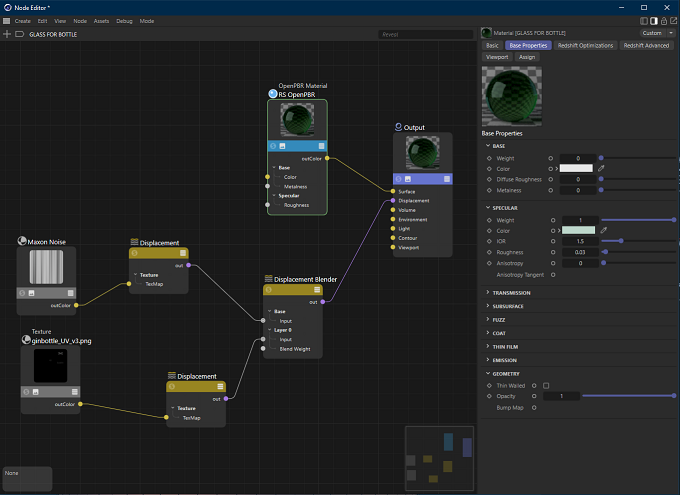Click the Viewport button
Viewport: 680px width, 495px height.
click(497, 57)
